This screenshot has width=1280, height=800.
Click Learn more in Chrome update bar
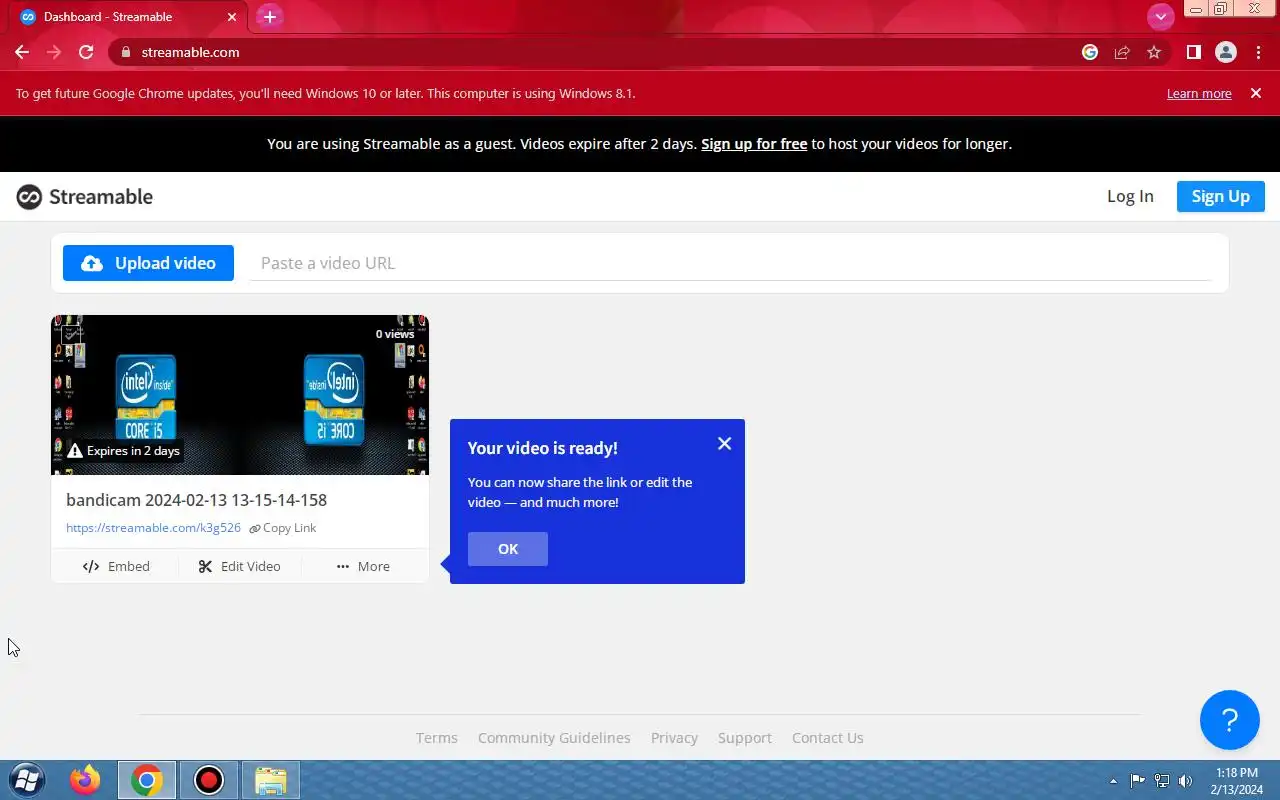point(1199,94)
